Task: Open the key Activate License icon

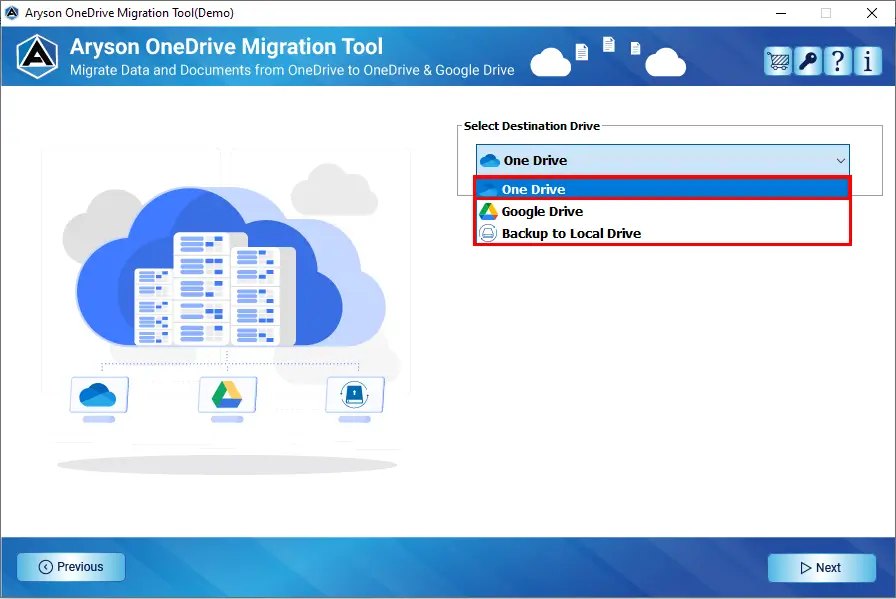Action: tap(807, 61)
